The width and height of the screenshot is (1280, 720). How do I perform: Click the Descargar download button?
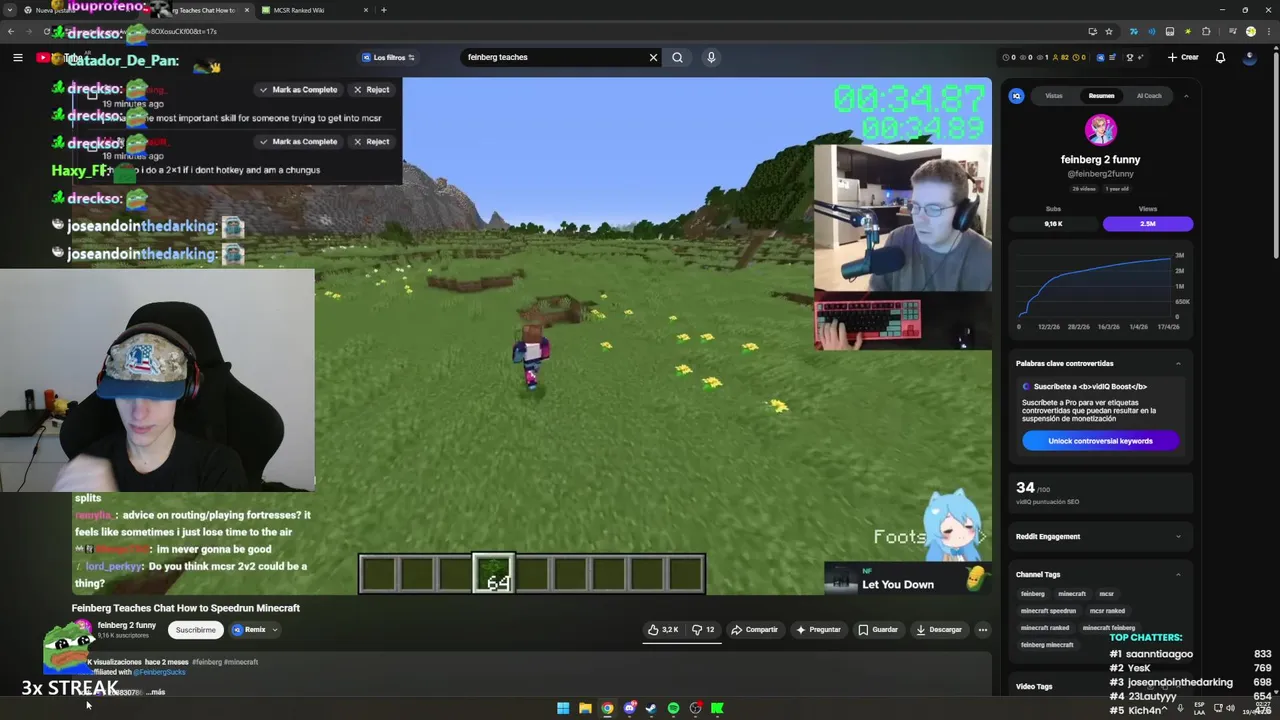pos(938,630)
